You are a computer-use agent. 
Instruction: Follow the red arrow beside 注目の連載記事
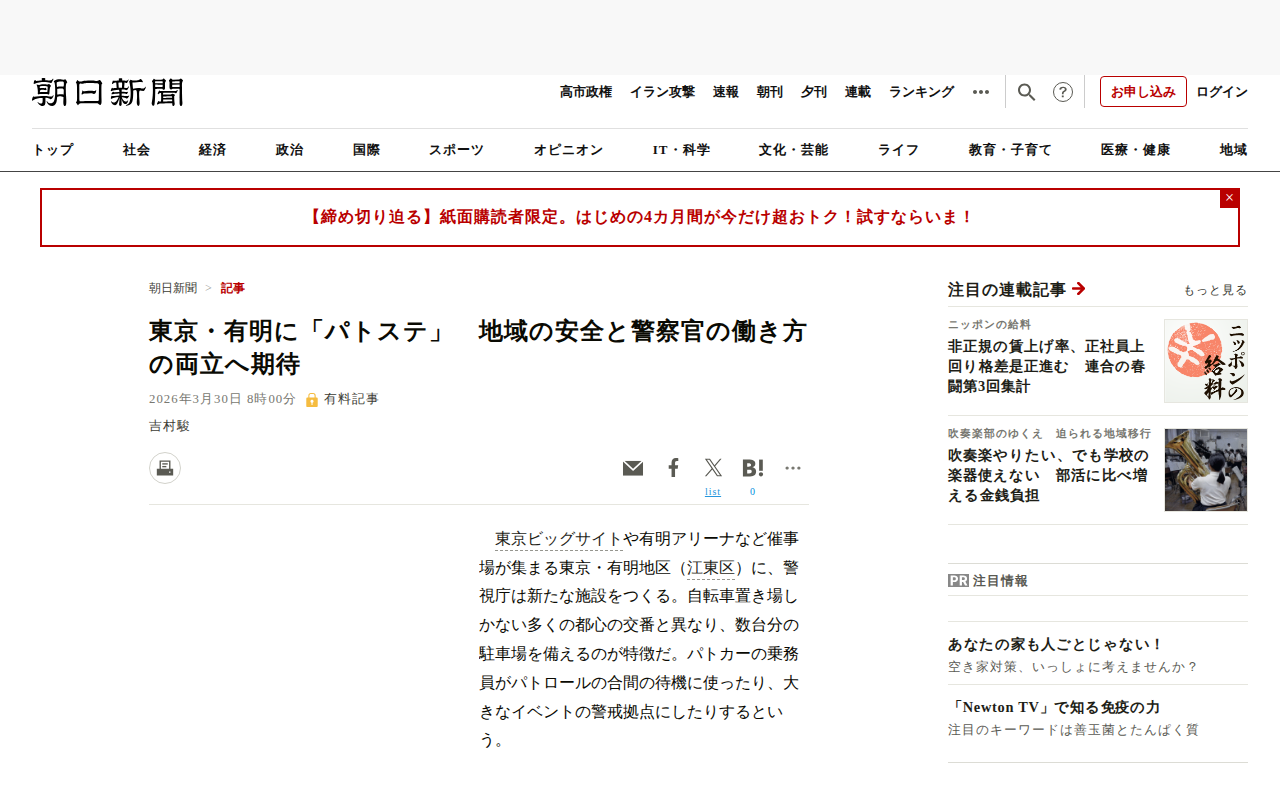pos(1078,289)
